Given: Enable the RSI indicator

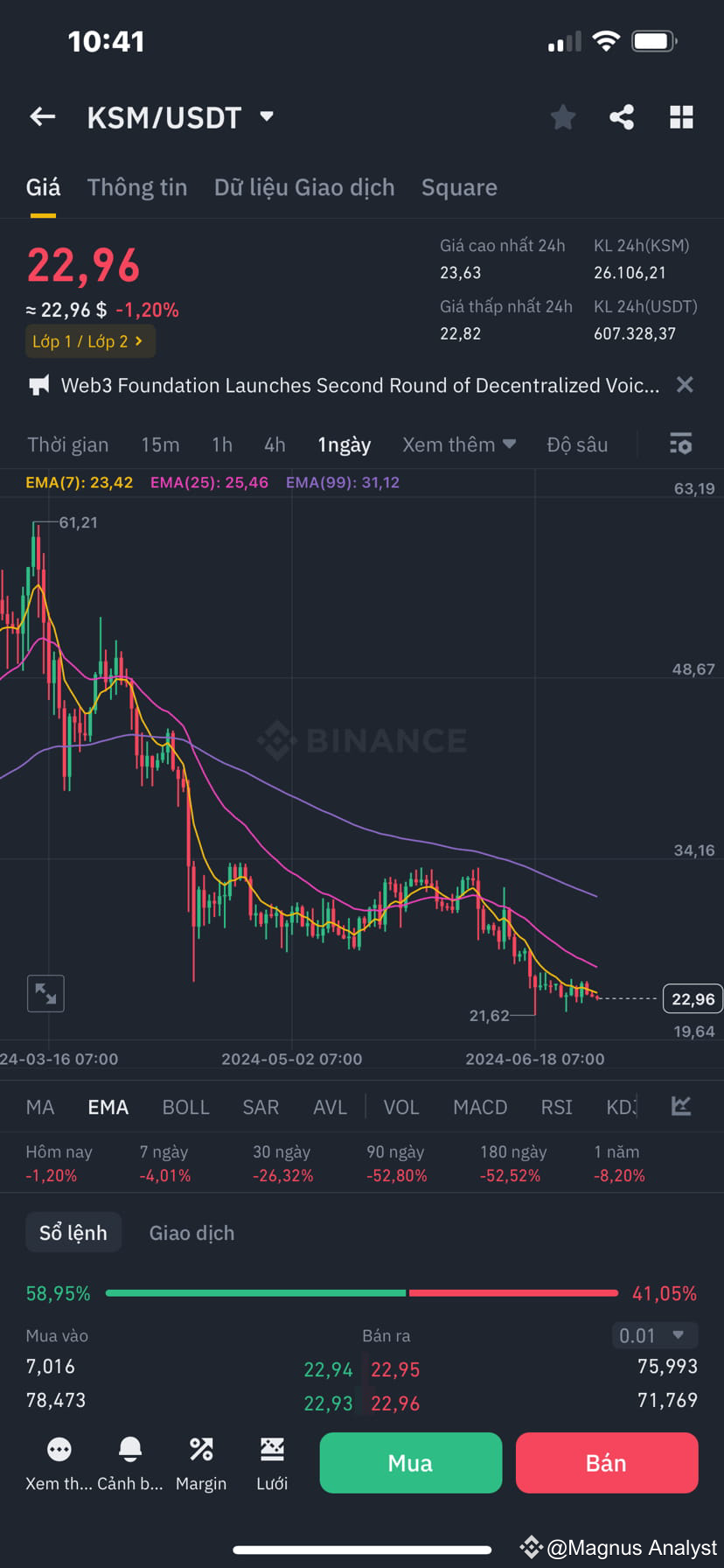Looking at the screenshot, I should click(x=557, y=1107).
